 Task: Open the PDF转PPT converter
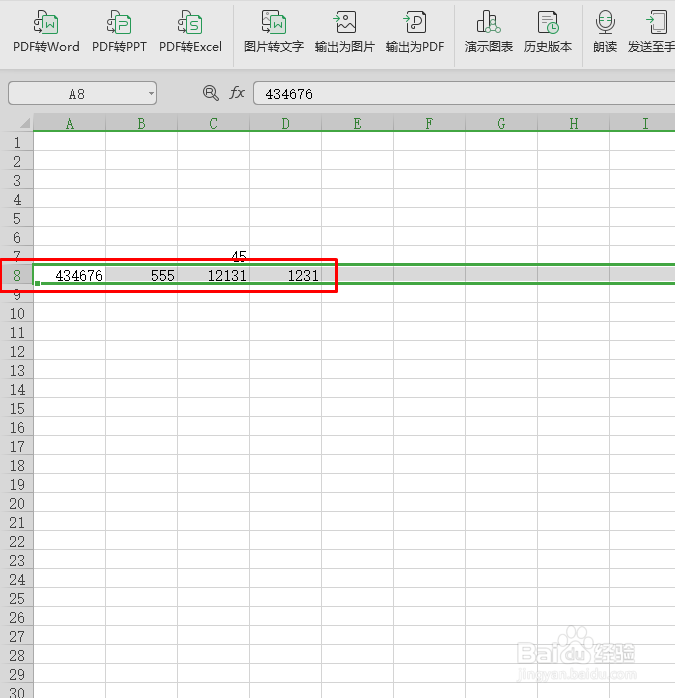(x=119, y=32)
